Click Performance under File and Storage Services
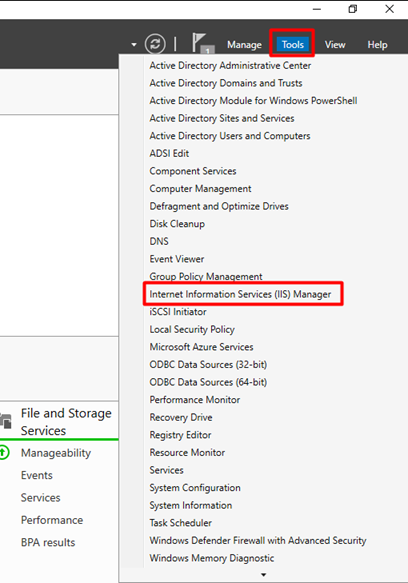 [52, 520]
